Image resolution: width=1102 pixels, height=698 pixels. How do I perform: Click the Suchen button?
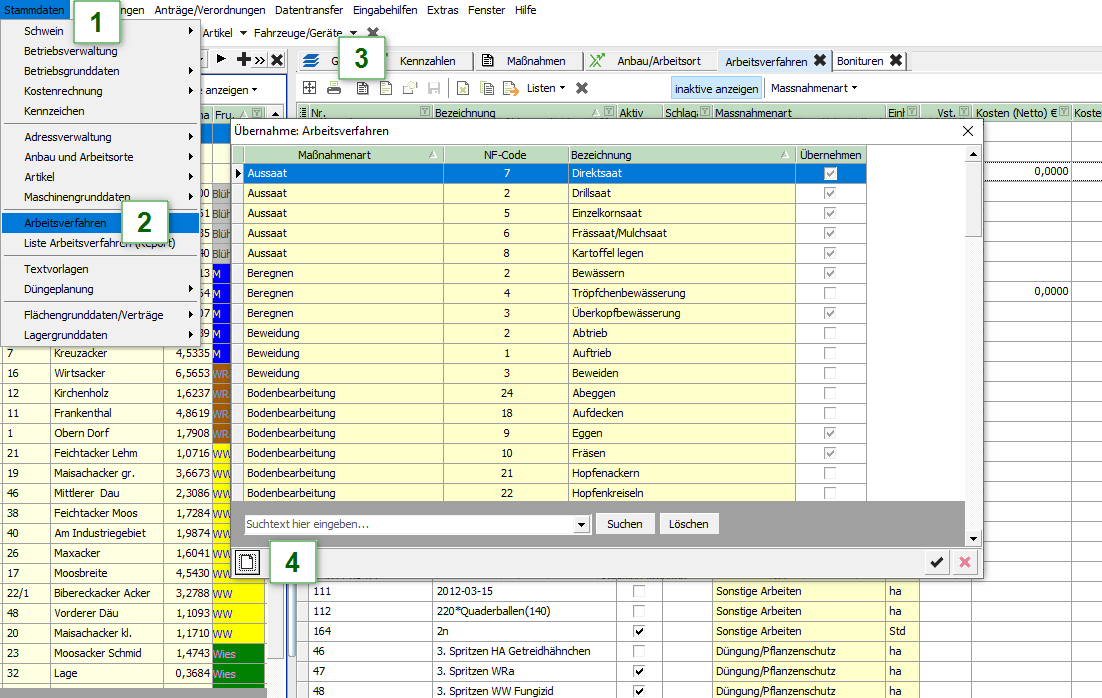[625, 524]
